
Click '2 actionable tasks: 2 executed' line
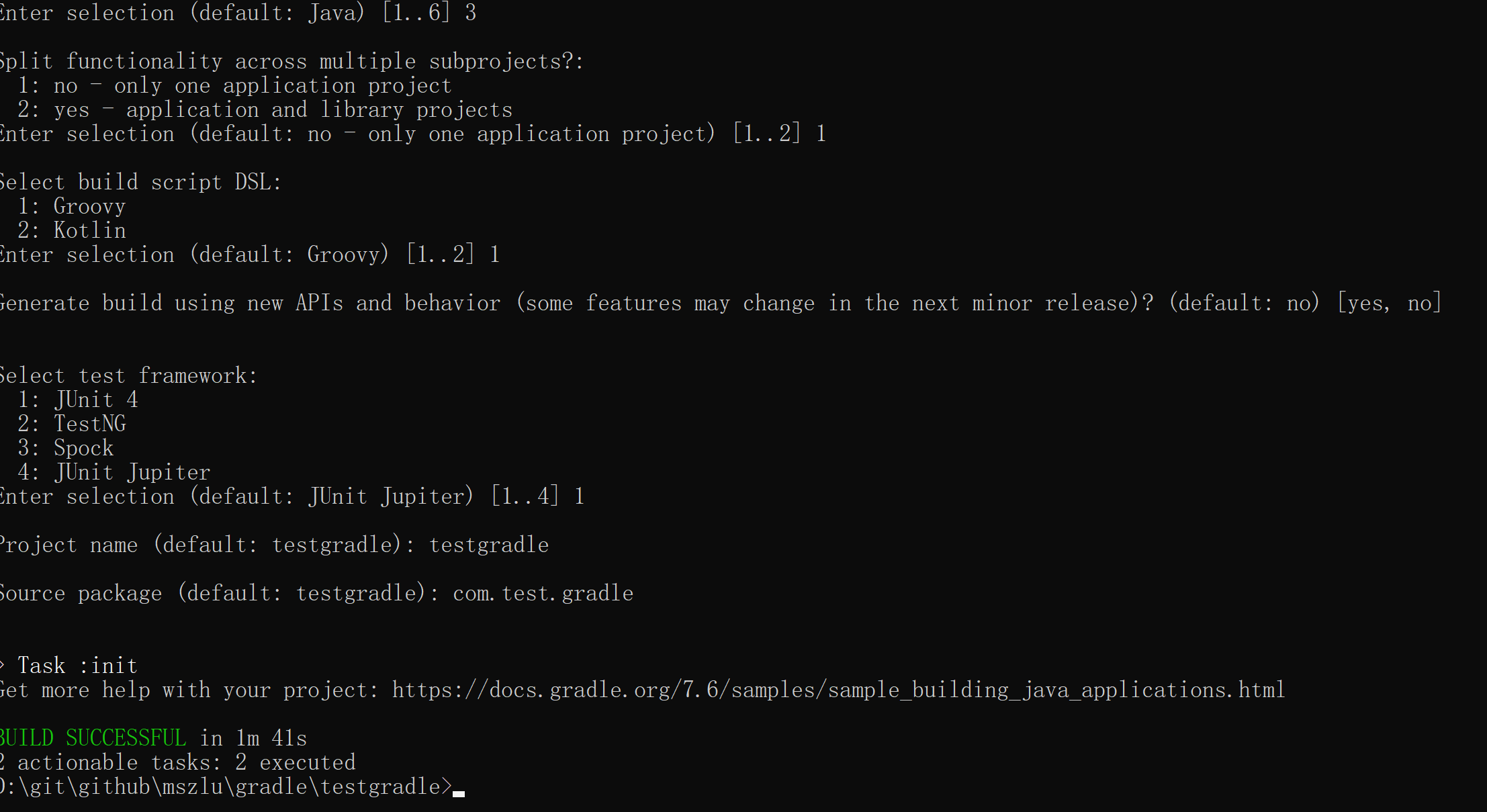click(177, 762)
